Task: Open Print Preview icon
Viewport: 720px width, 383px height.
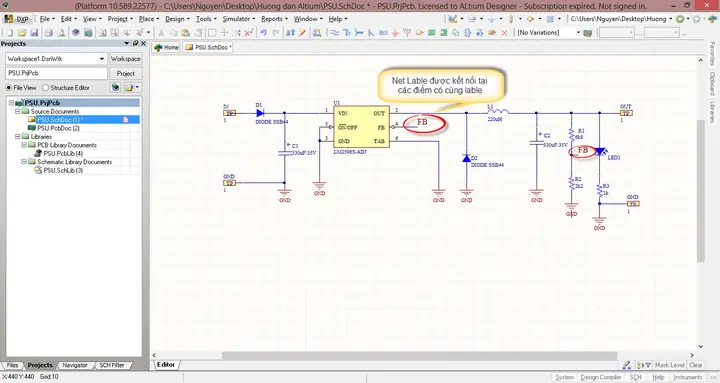Action: [x=61, y=33]
